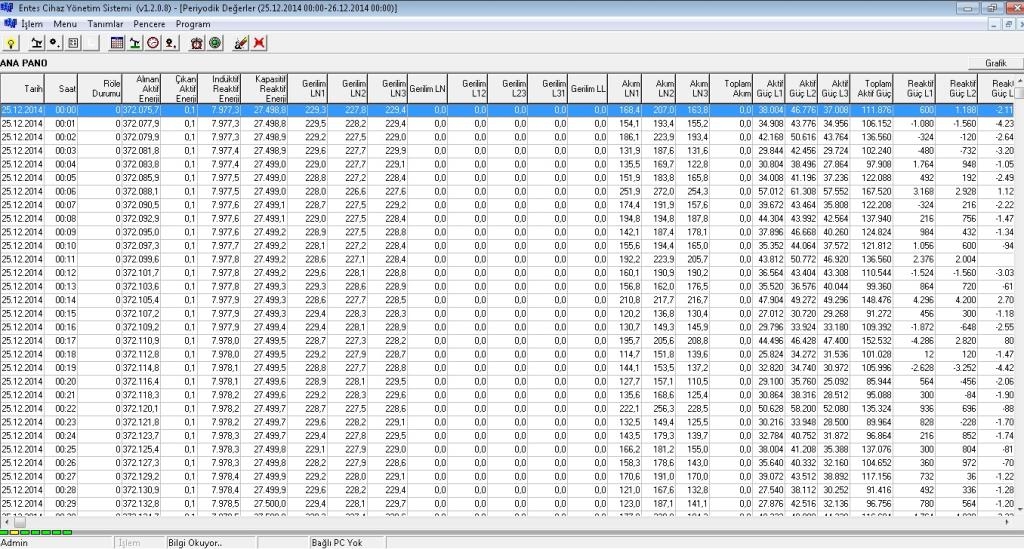Click the yellow light bulb toolbar icon
1024x549 pixels.
[11, 44]
